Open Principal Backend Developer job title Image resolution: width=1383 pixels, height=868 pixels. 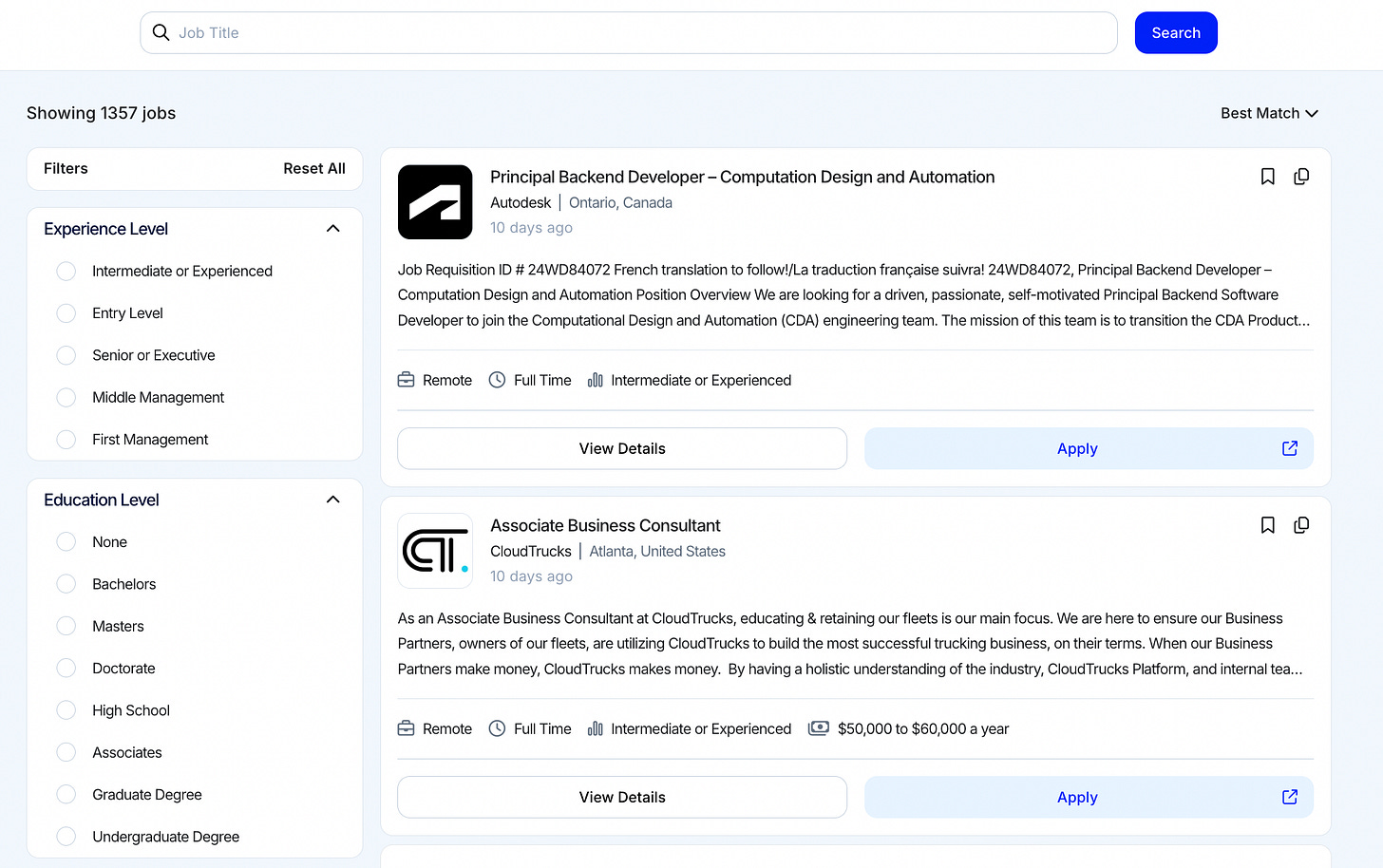click(x=742, y=177)
